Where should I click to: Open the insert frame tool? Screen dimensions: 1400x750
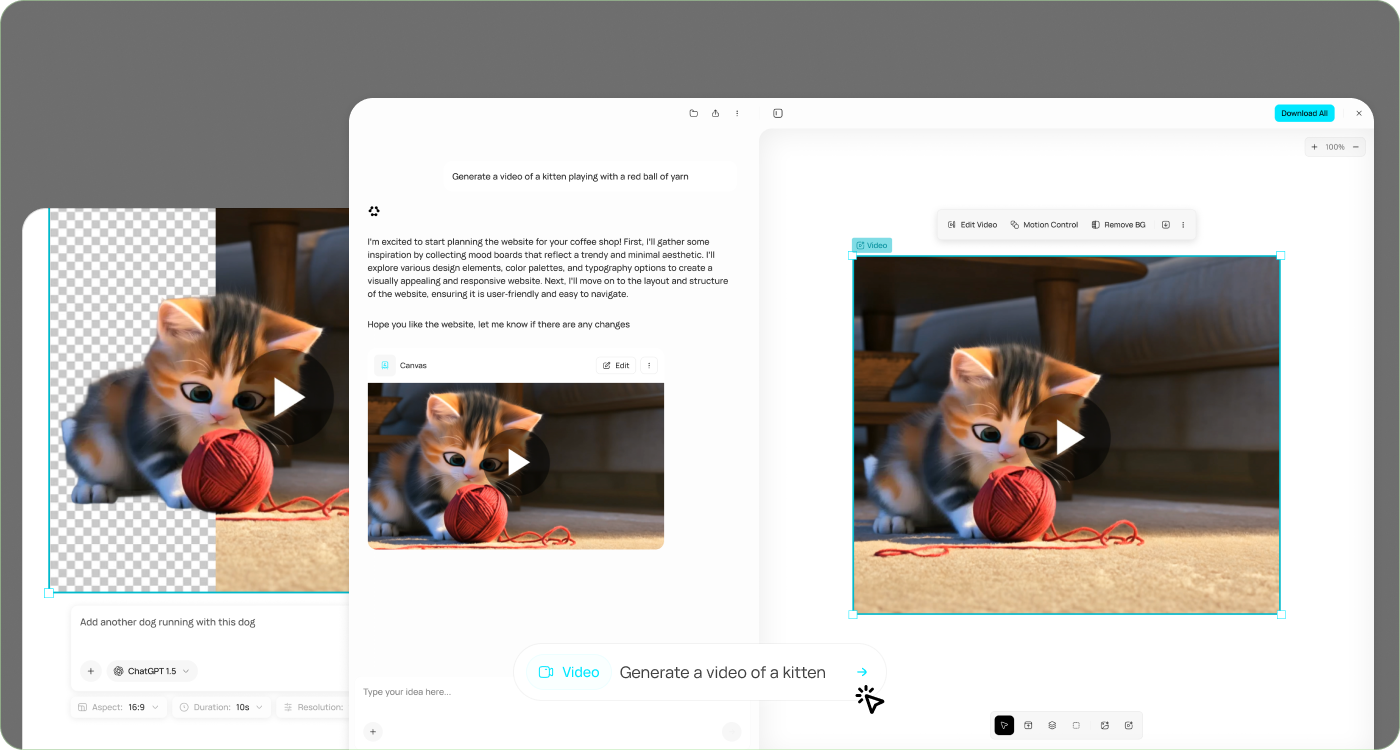click(1028, 725)
